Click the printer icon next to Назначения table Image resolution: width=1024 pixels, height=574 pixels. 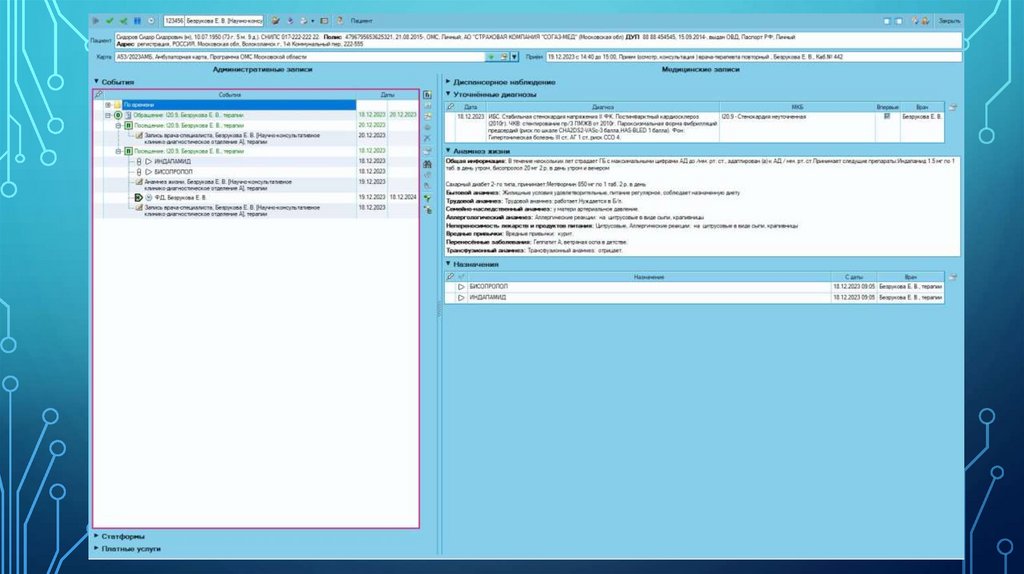point(952,276)
